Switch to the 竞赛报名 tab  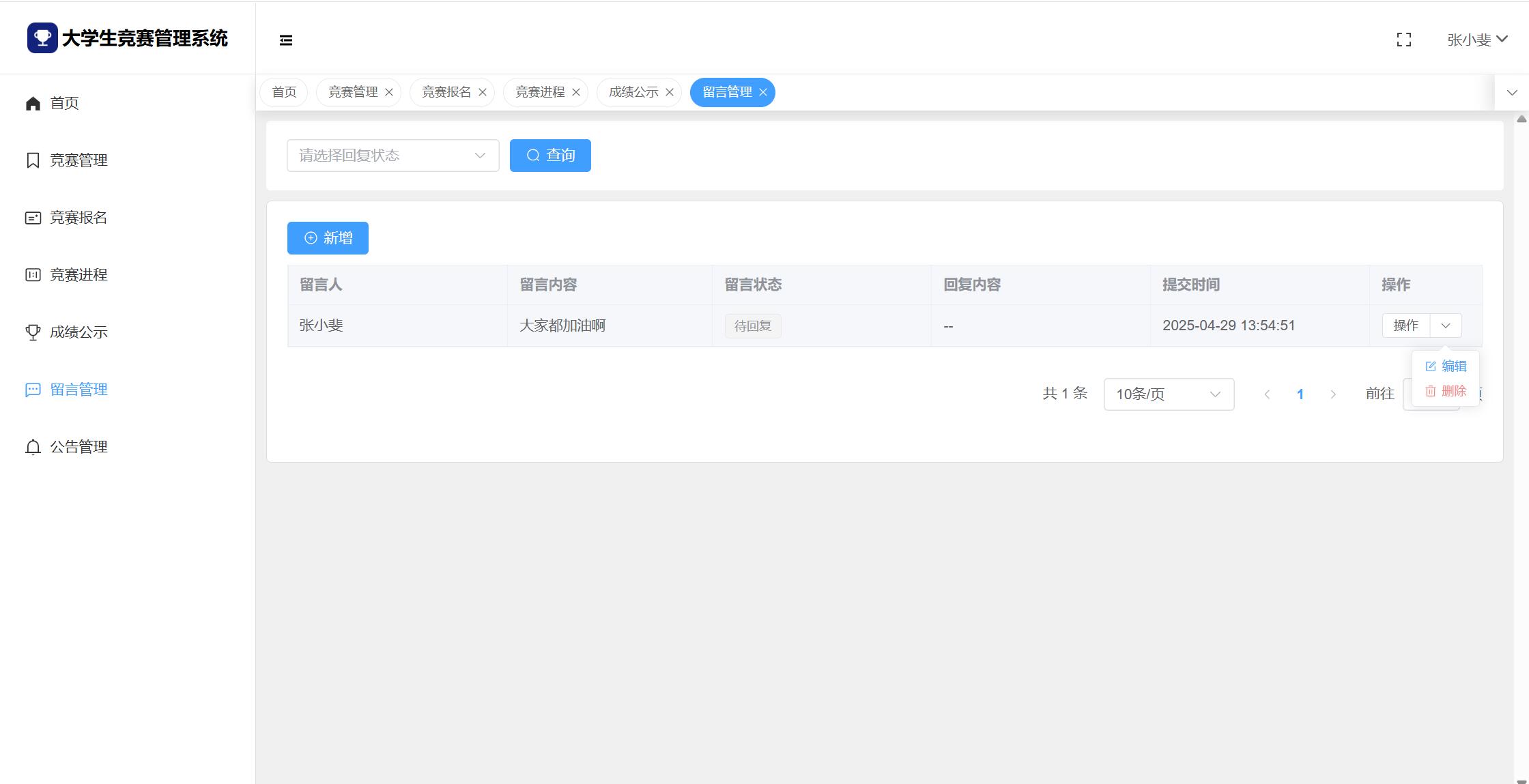(446, 92)
